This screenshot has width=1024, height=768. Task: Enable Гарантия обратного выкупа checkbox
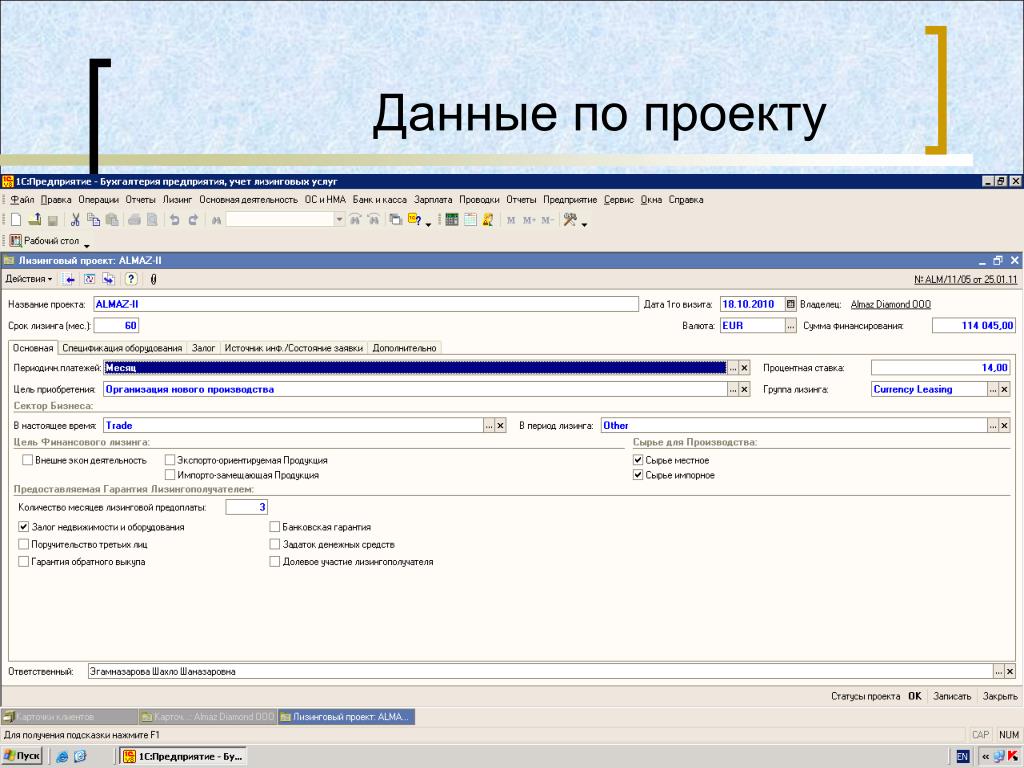[x=24, y=562]
